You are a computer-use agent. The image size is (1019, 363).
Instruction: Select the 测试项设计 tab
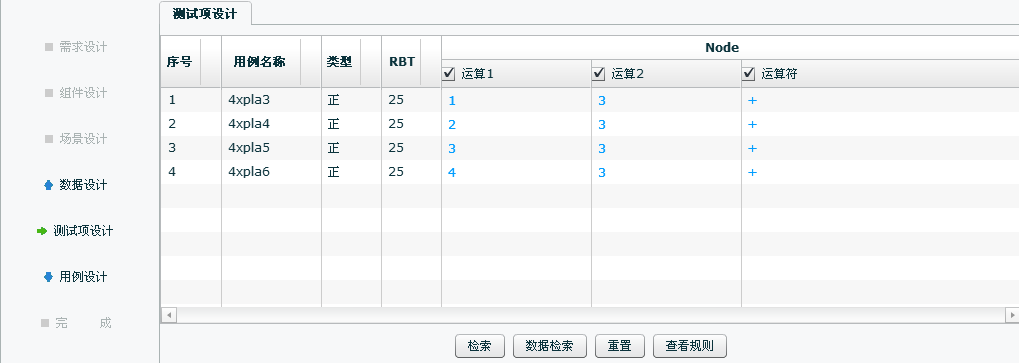point(205,14)
